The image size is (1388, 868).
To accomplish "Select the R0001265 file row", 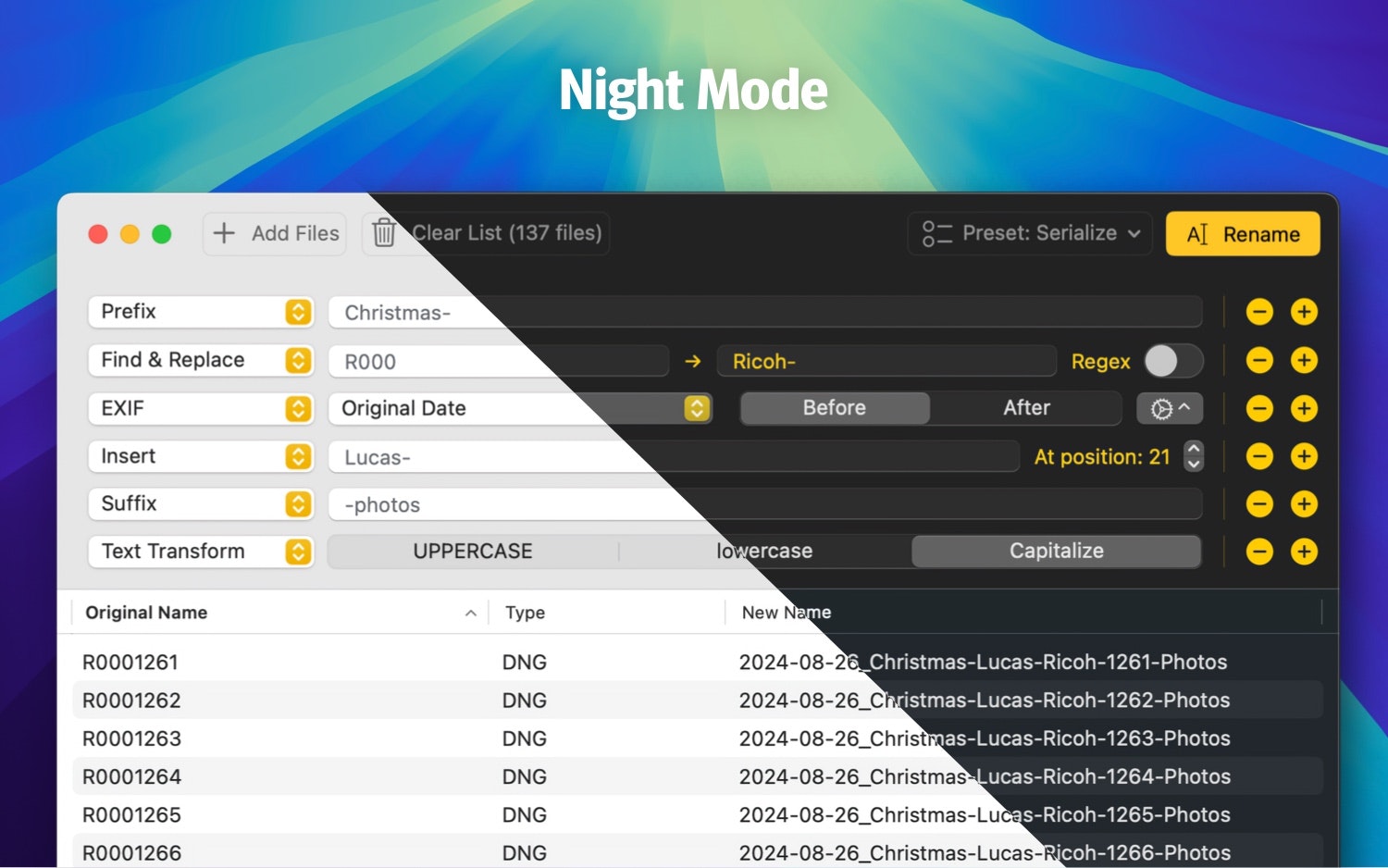I will pos(698,815).
